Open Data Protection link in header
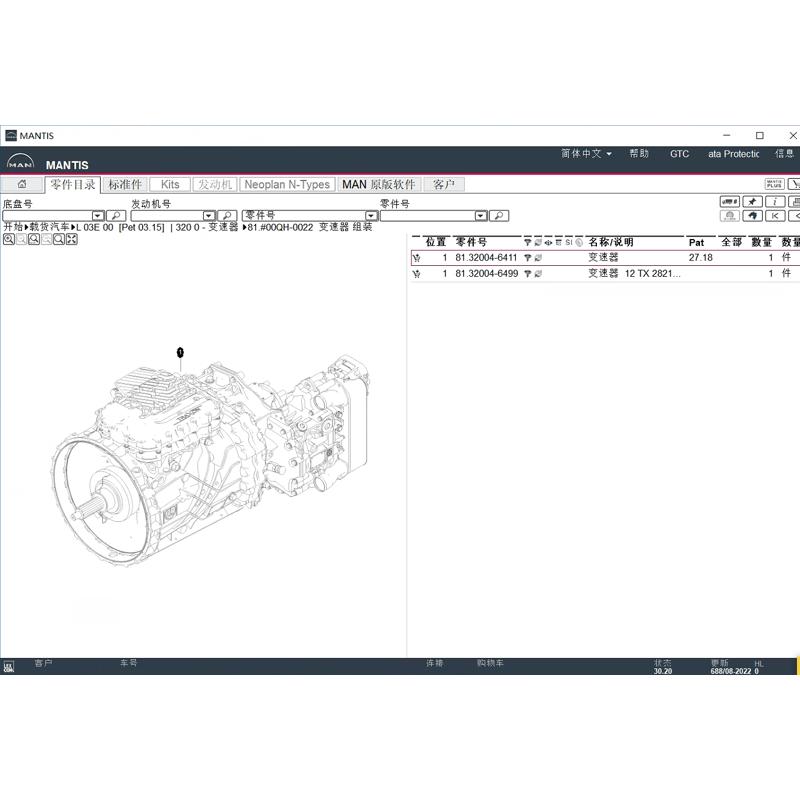Image resolution: width=800 pixels, height=800 pixels. click(733, 154)
